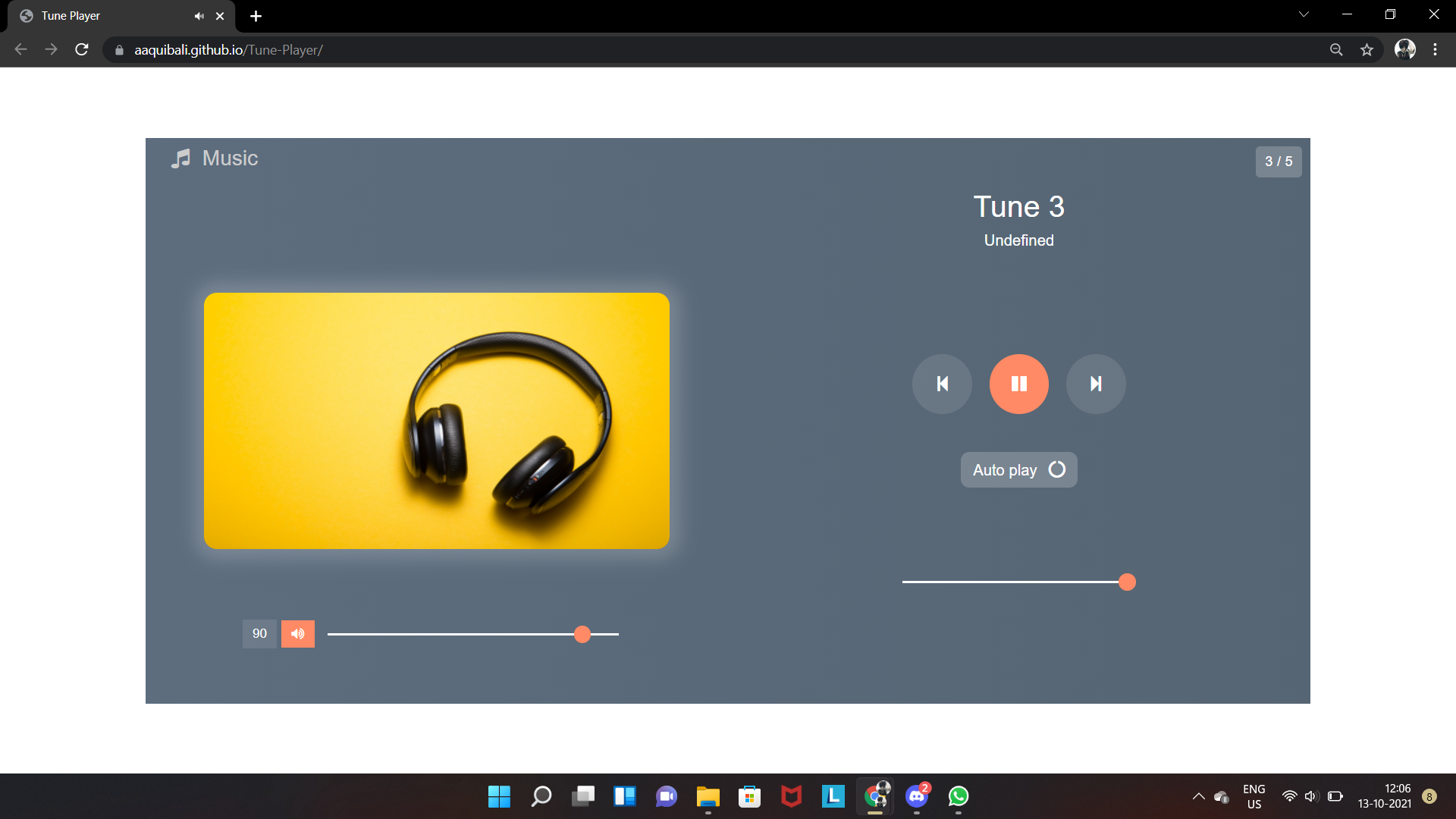Mute using the orange speaker icon
Screen dimensions: 1456x819
coord(298,634)
